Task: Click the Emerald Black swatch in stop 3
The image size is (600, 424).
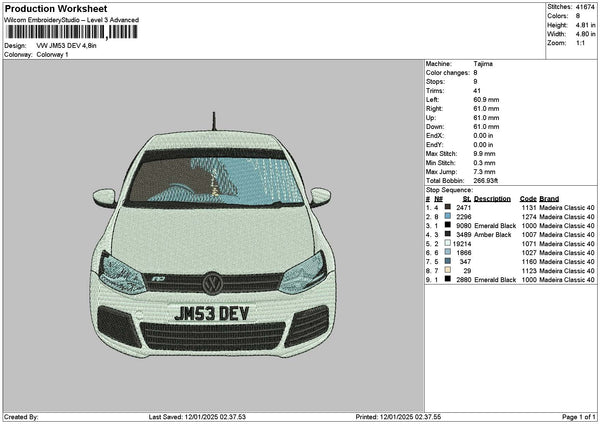Action: (447, 225)
